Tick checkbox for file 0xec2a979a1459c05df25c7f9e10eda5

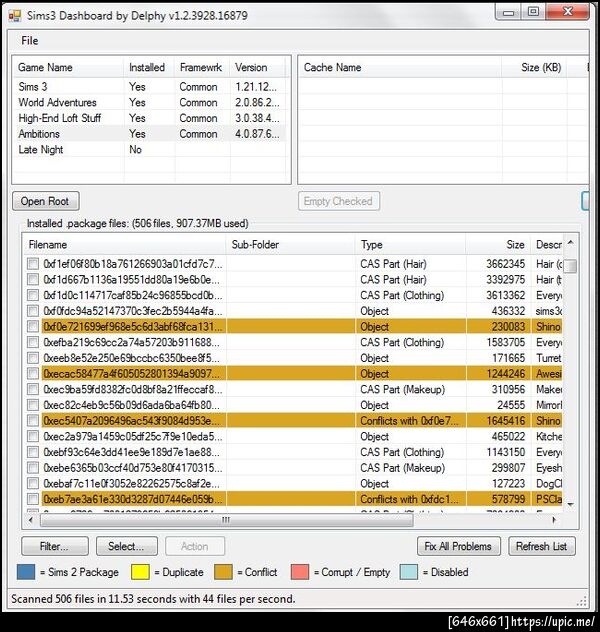[x=33, y=437]
